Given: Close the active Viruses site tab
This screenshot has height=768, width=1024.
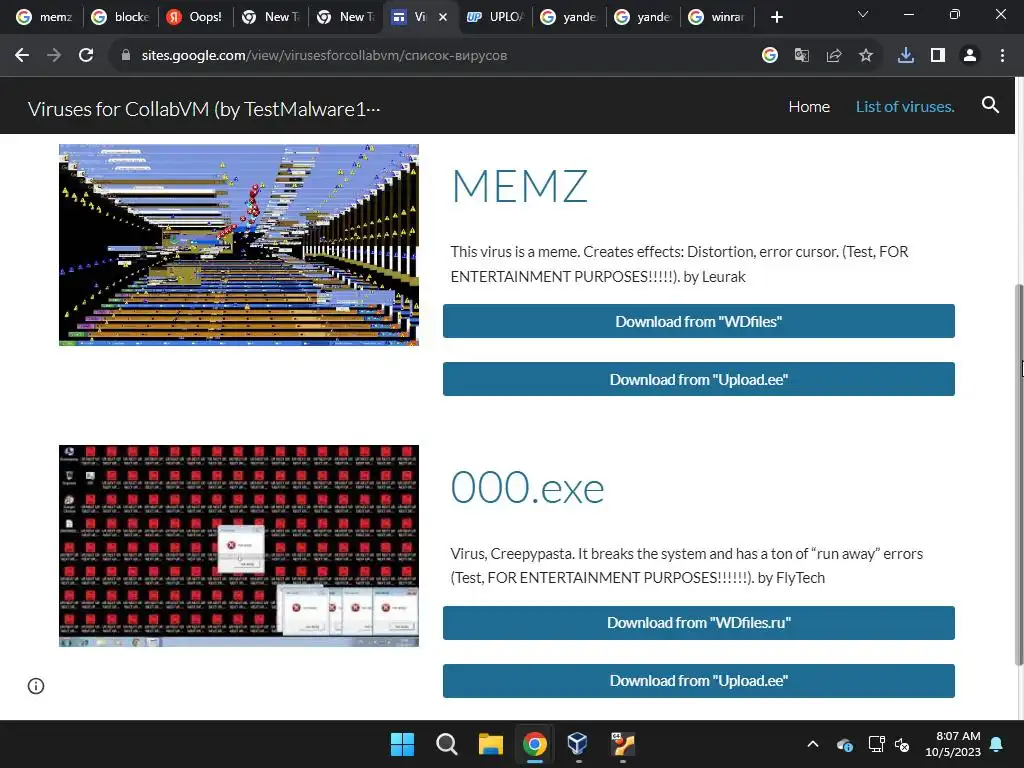Looking at the screenshot, I should [443, 18].
